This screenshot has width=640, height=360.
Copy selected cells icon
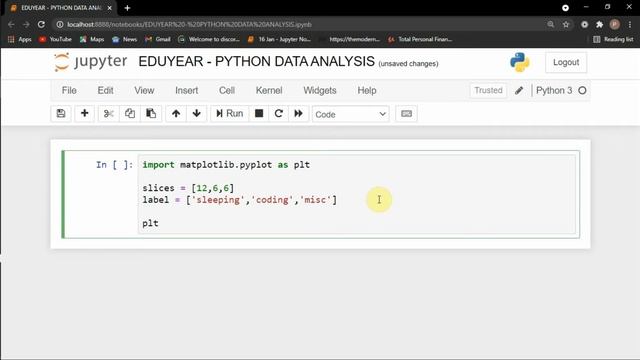pyautogui.click(x=130, y=113)
